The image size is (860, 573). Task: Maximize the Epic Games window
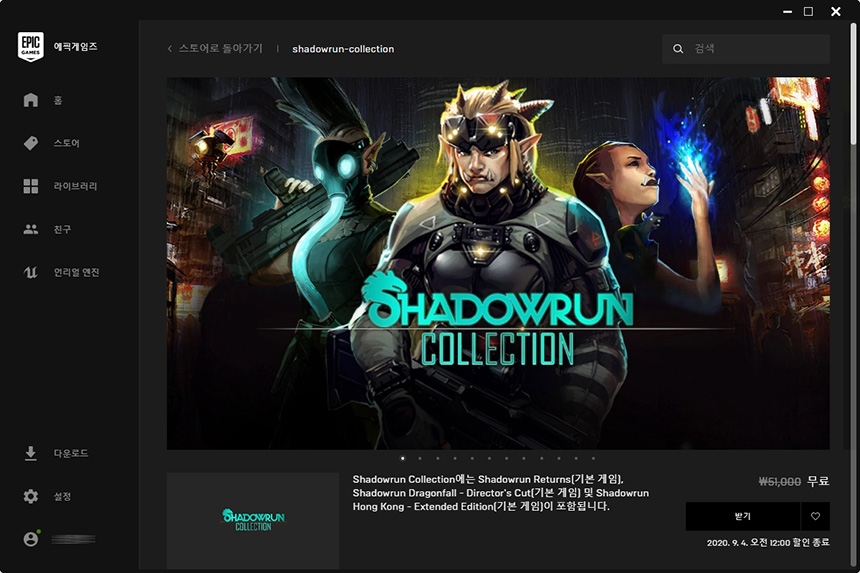808,12
